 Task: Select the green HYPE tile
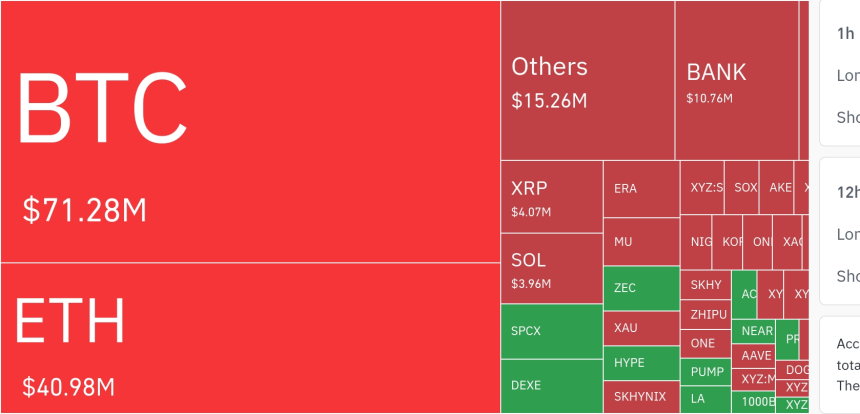pyautogui.click(x=641, y=363)
